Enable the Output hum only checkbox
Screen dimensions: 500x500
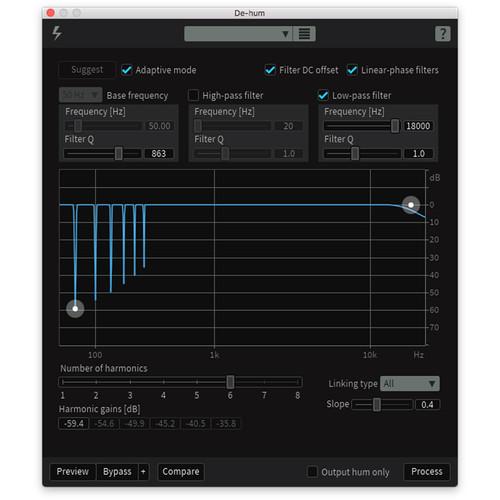(312, 472)
